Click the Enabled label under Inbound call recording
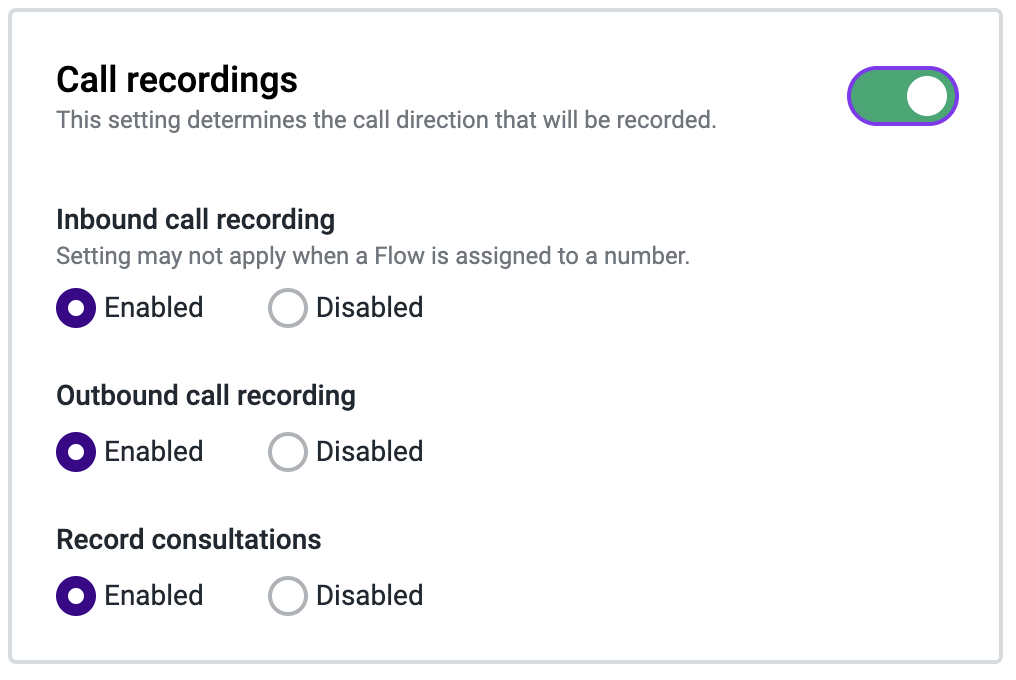The width and height of the screenshot is (1016, 680). [153, 308]
